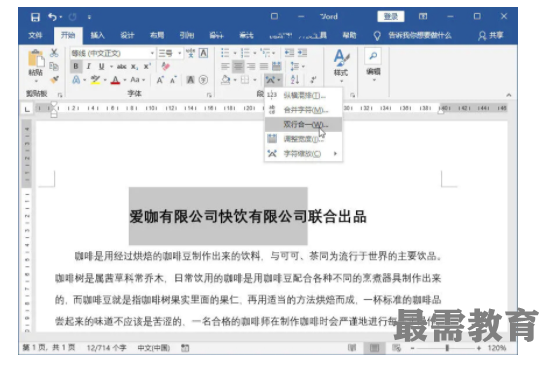Click the Redo icon in title bar
This screenshot has width=545, height=365.
pyautogui.click(x=73, y=17)
